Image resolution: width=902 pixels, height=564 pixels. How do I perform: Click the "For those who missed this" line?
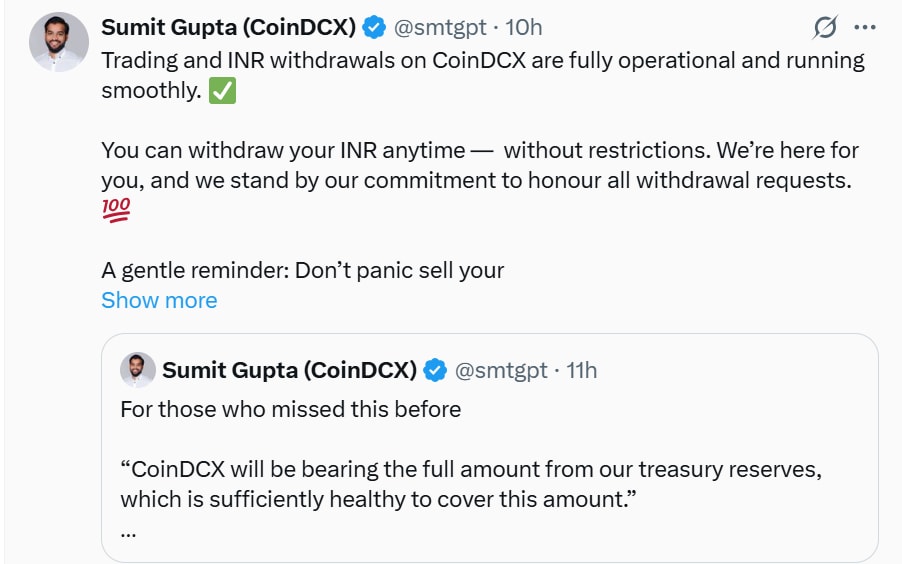tap(290, 409)
